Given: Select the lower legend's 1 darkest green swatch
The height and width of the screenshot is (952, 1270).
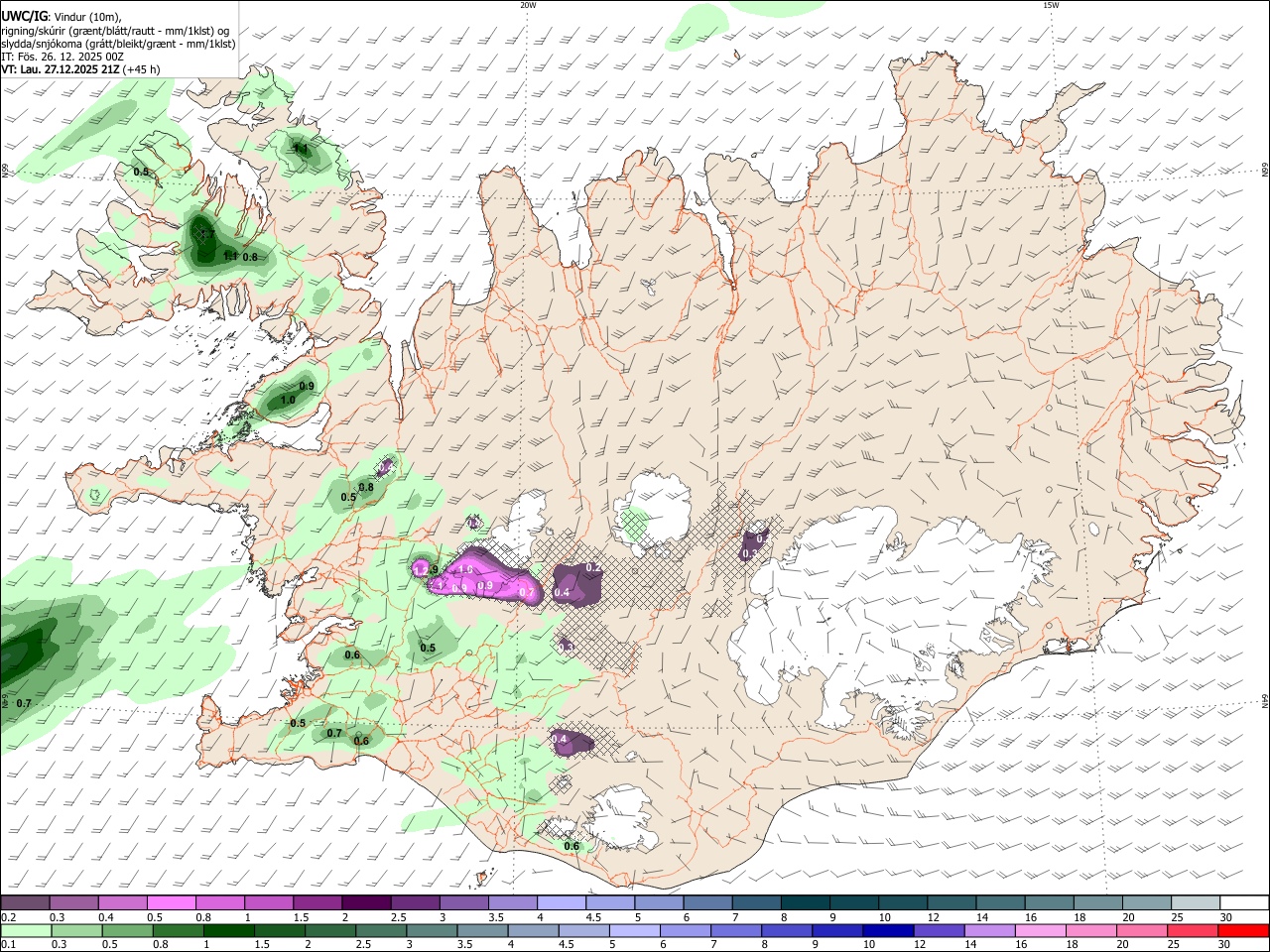Looking at the screenshot, I should click(228, 931).
